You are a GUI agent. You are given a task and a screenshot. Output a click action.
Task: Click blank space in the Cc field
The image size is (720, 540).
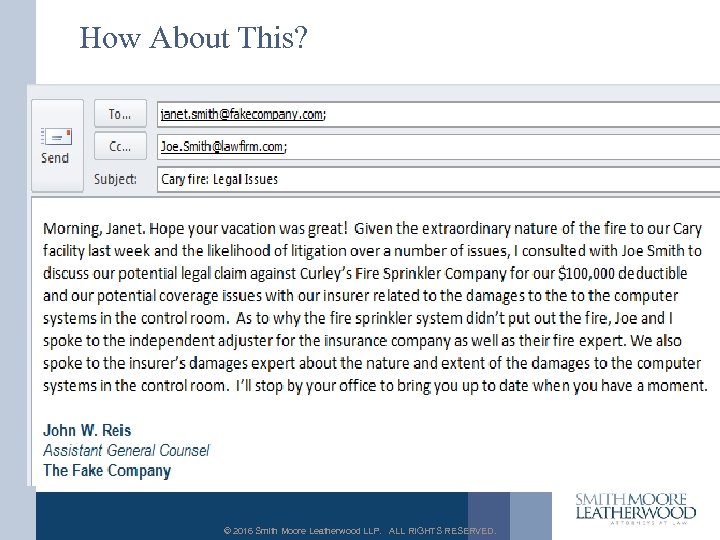tap(500, 147)
